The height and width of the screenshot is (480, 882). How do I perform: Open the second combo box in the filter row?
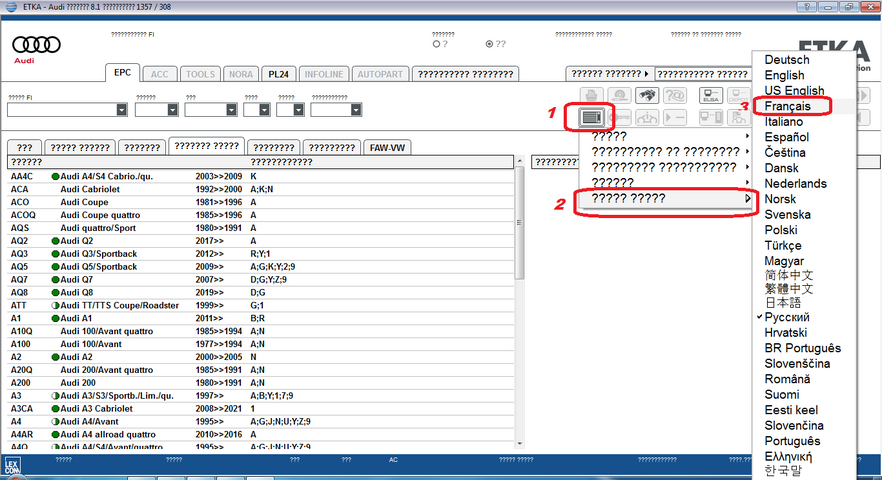coord(156,110)
